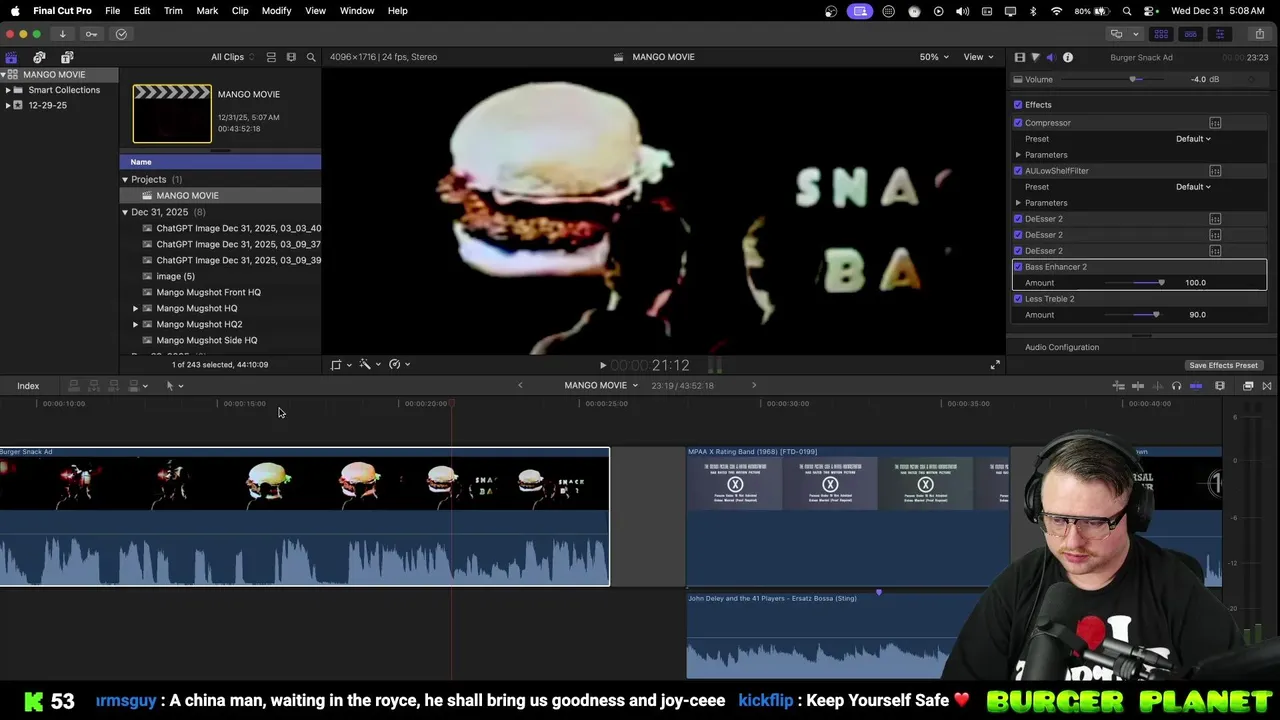Toggle the Inspector panel sliders button
1280x720 pixels.
click(x=1219, y=34)
